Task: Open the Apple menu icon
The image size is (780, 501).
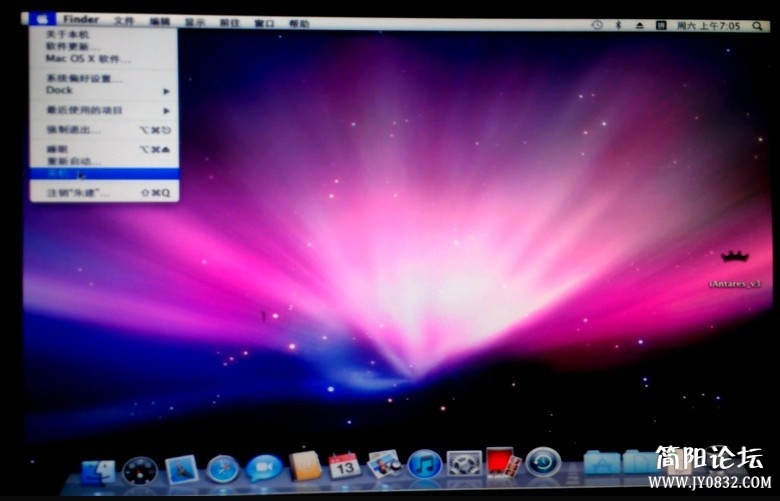Action: (x=42, y=19)
